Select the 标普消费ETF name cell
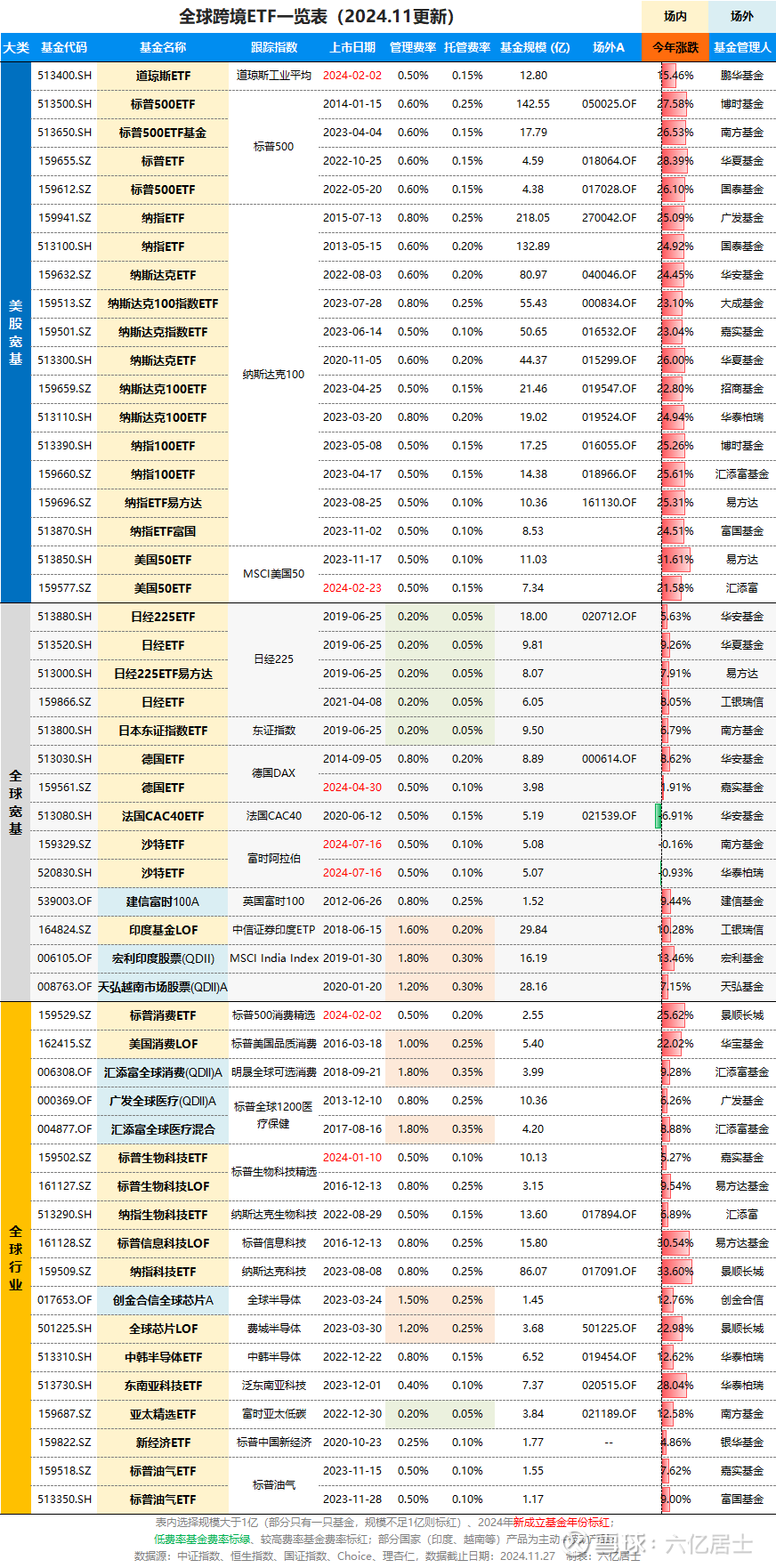The width and height of the screenshot is (776, 1568). pos(163,1015)
